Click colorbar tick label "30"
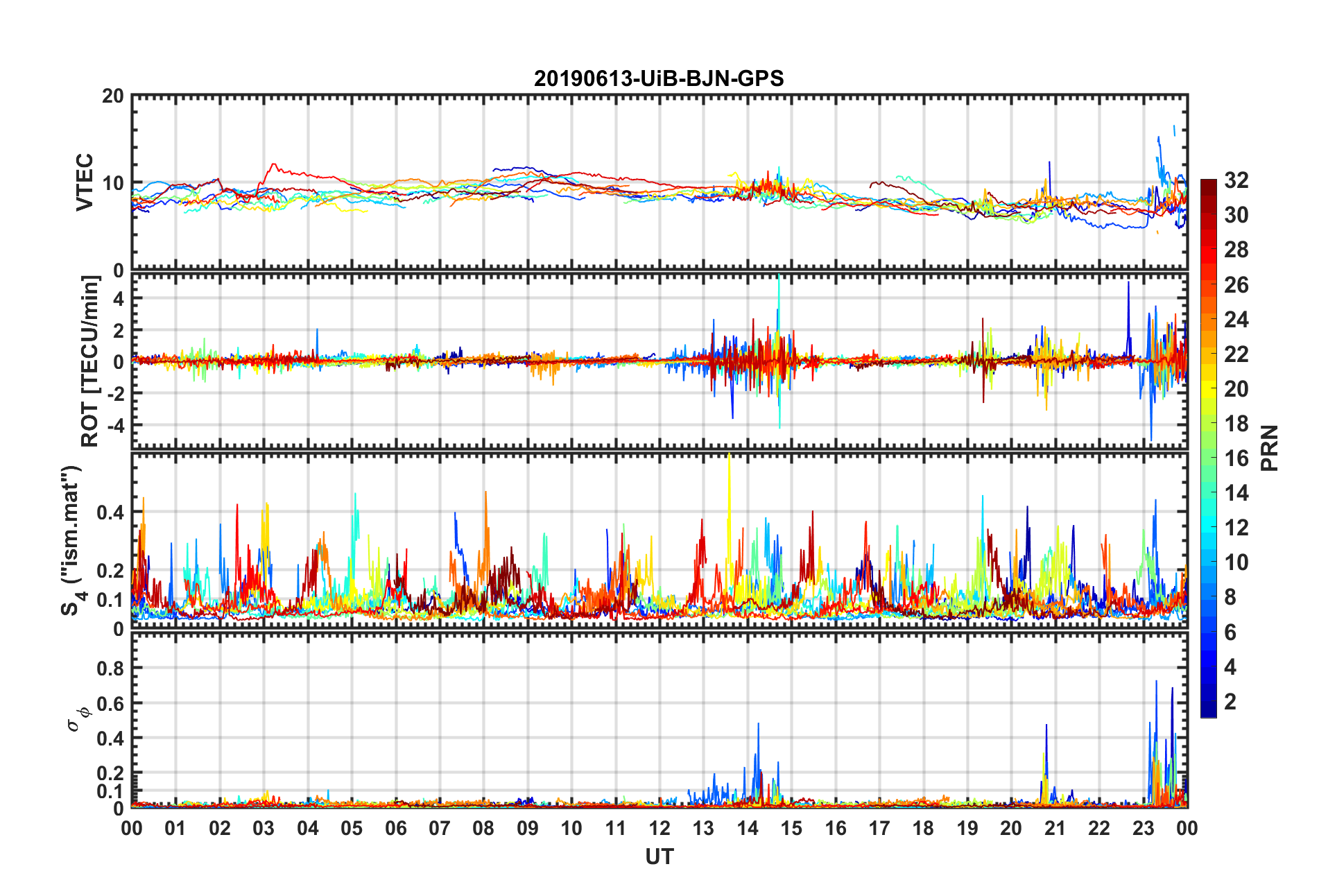This screenshot has height=896, width=1319. point(1236,215)
